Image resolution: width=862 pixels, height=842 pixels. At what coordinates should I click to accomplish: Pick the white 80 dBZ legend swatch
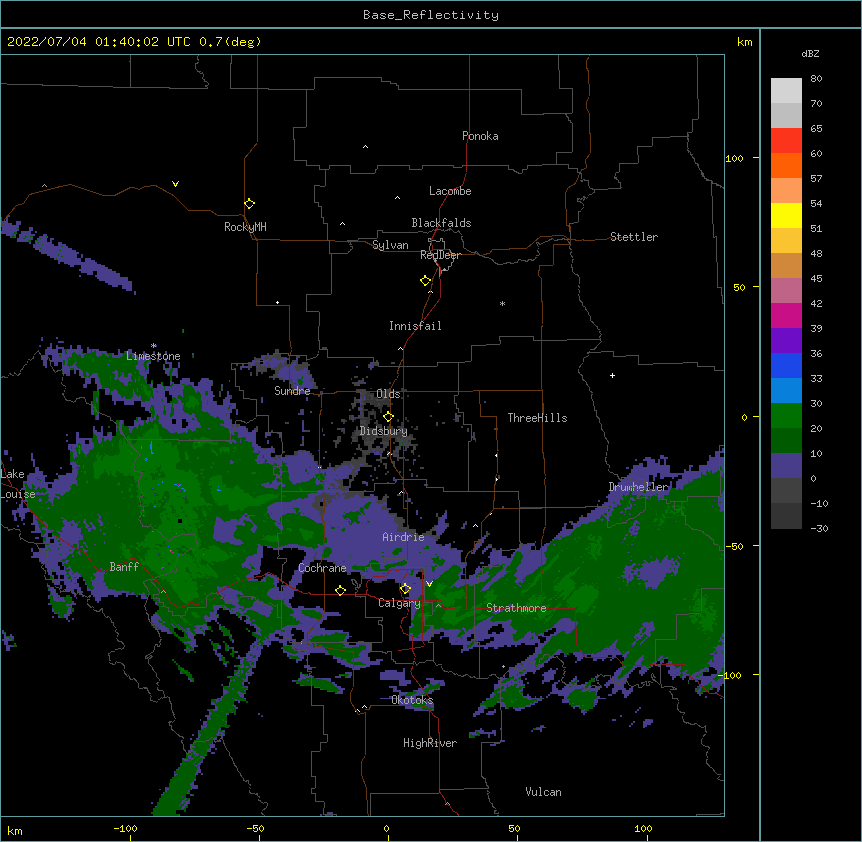click(x=786, y=91)
